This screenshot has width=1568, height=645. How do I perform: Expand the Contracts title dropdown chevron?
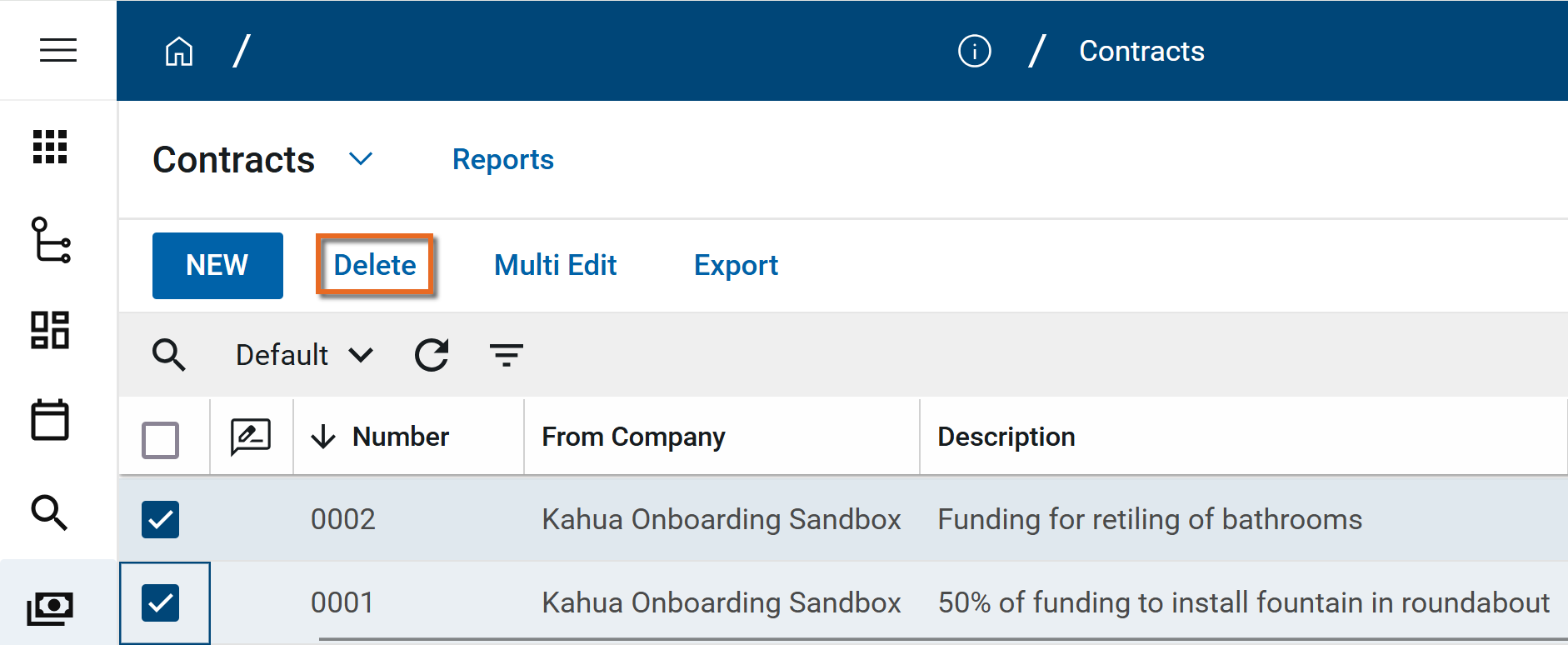361,159
